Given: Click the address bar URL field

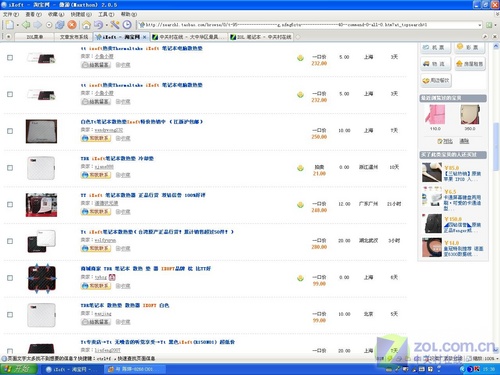Looking at the screenshot, I should (x=308, y=25).
